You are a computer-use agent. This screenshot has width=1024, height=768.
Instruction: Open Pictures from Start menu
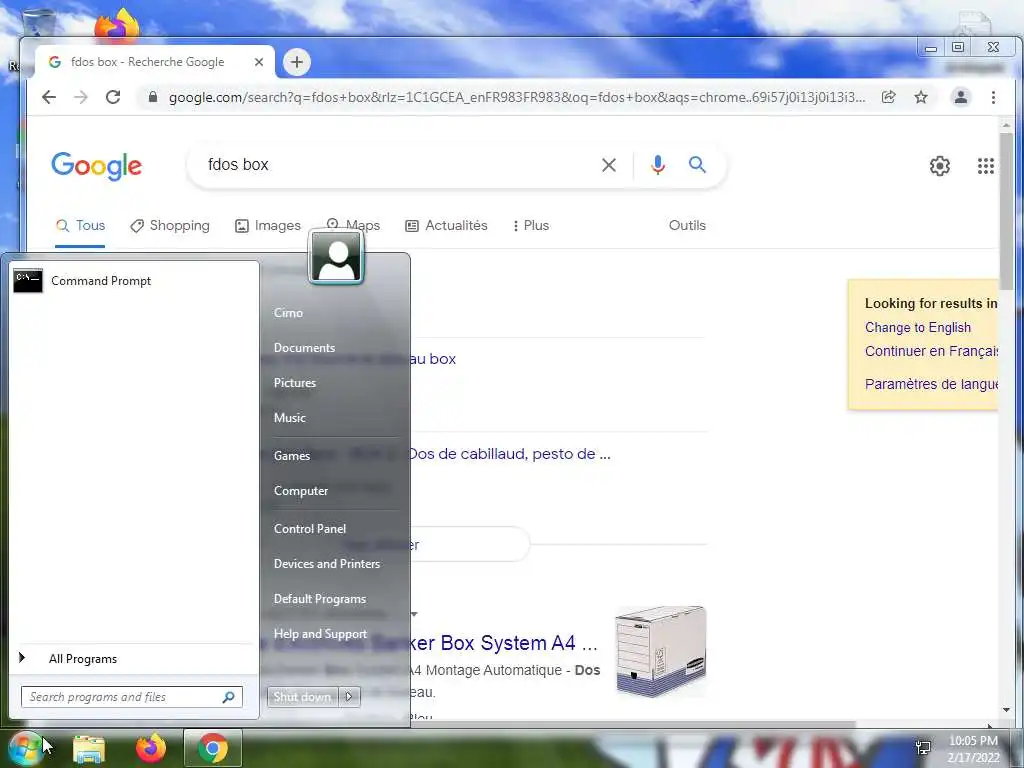tap(295, 383)
